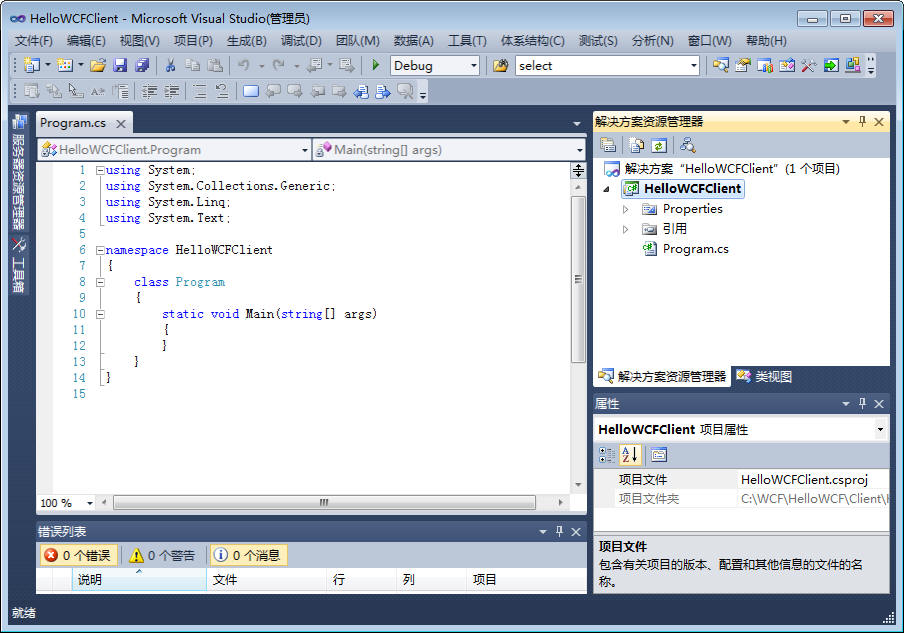The image size is (904, 633).
Task: Click the Redo arrow icon
Action: pos(278,65)
